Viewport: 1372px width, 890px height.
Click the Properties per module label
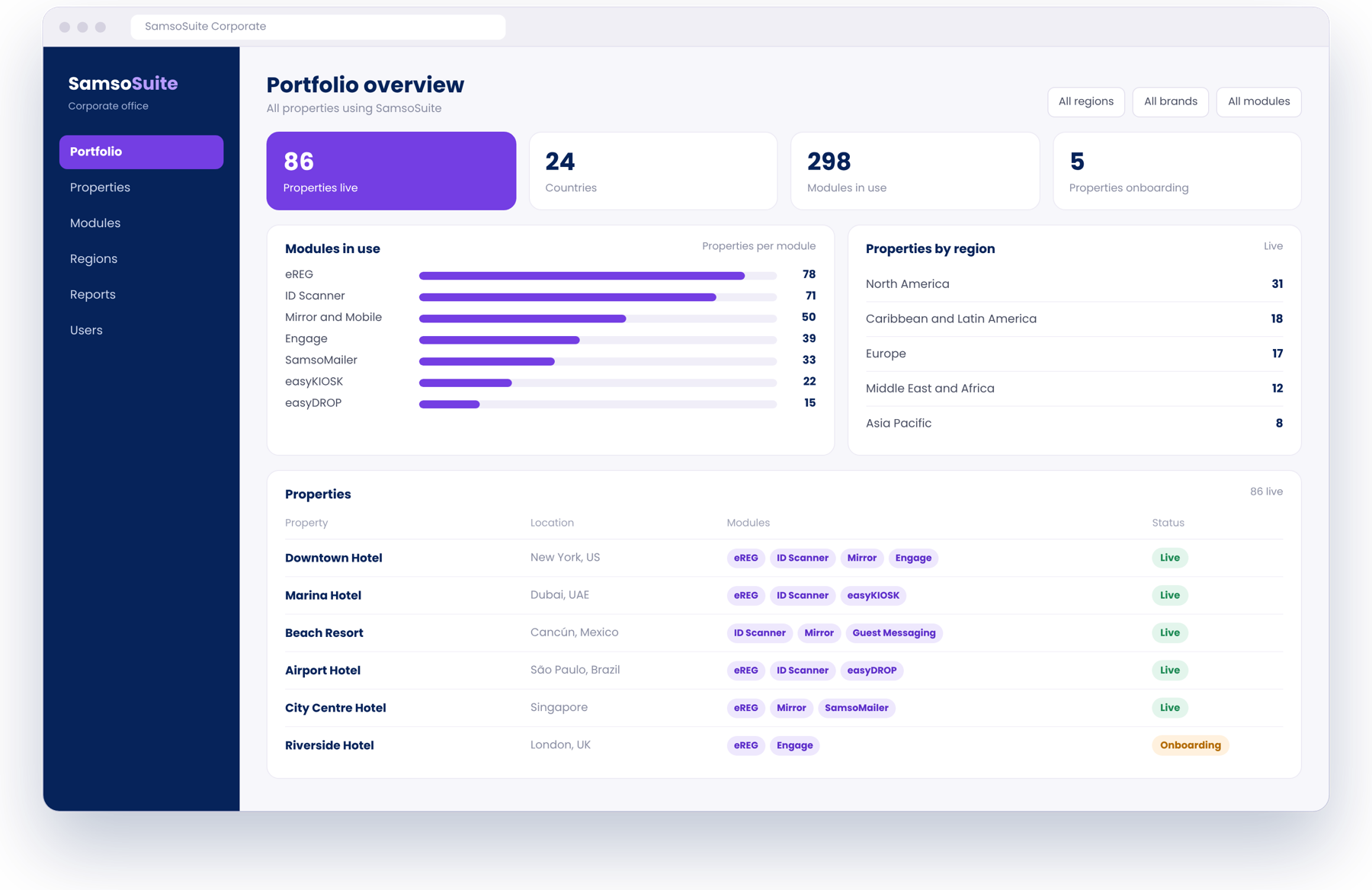(758, 246)
